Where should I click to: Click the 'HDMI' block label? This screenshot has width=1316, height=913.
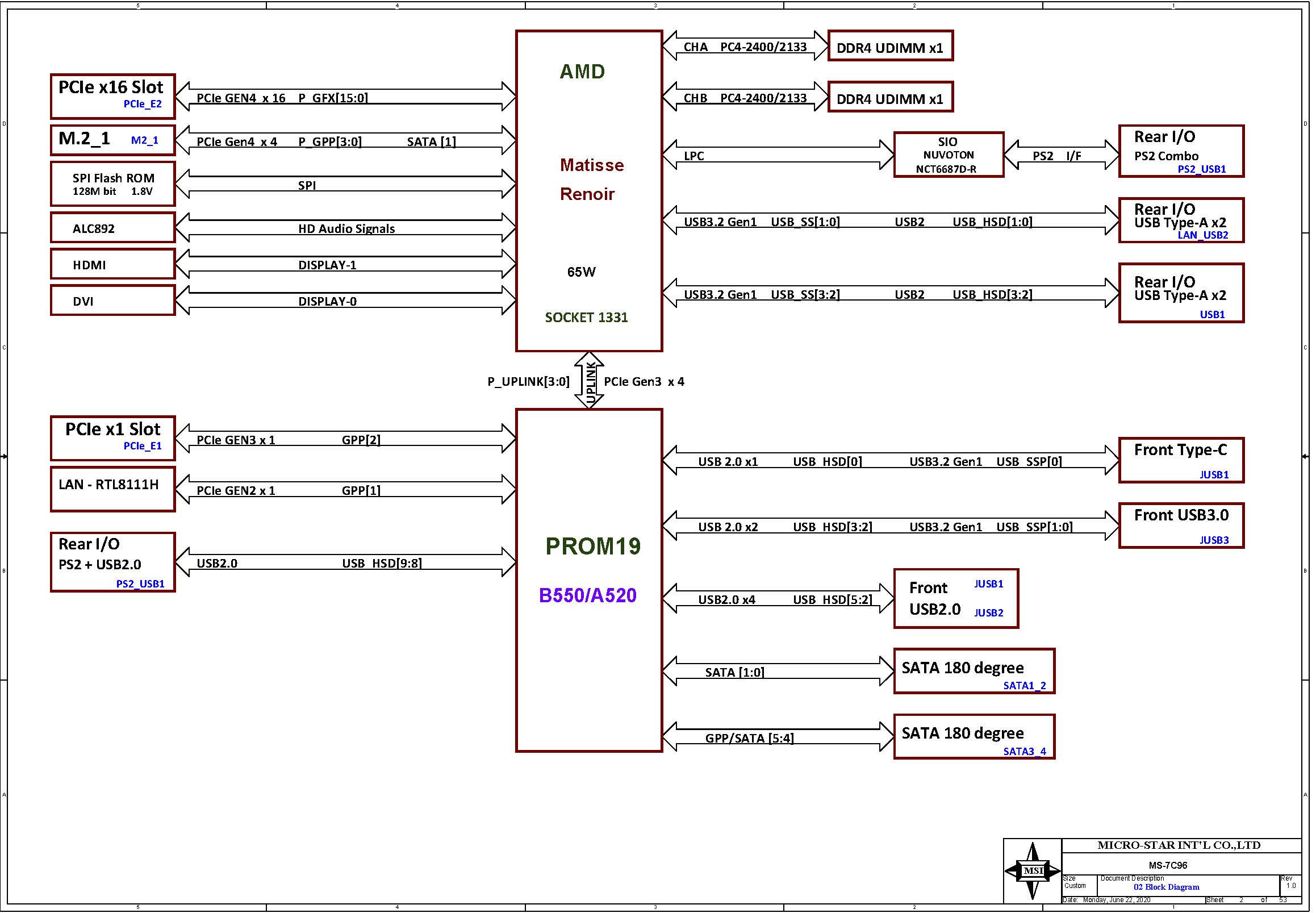[89, 265]
